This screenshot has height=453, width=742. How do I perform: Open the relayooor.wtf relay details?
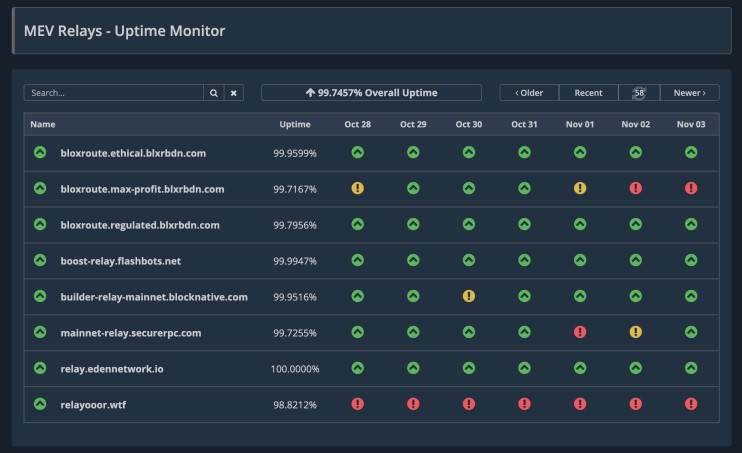point(93,405)
